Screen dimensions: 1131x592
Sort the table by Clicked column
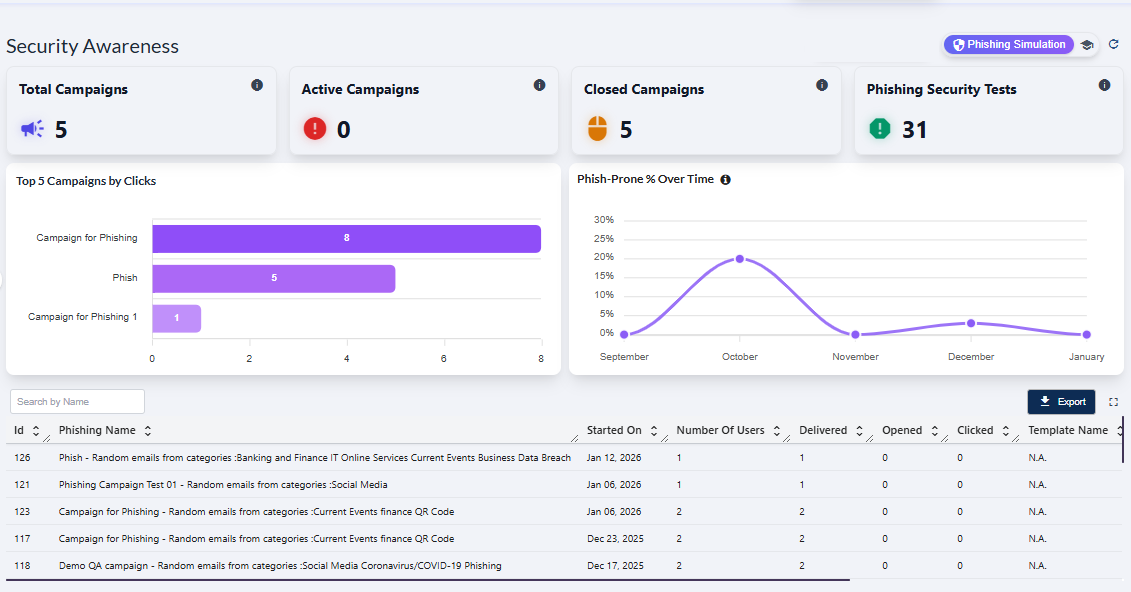pyautogui.click(x=1005, y=430)
